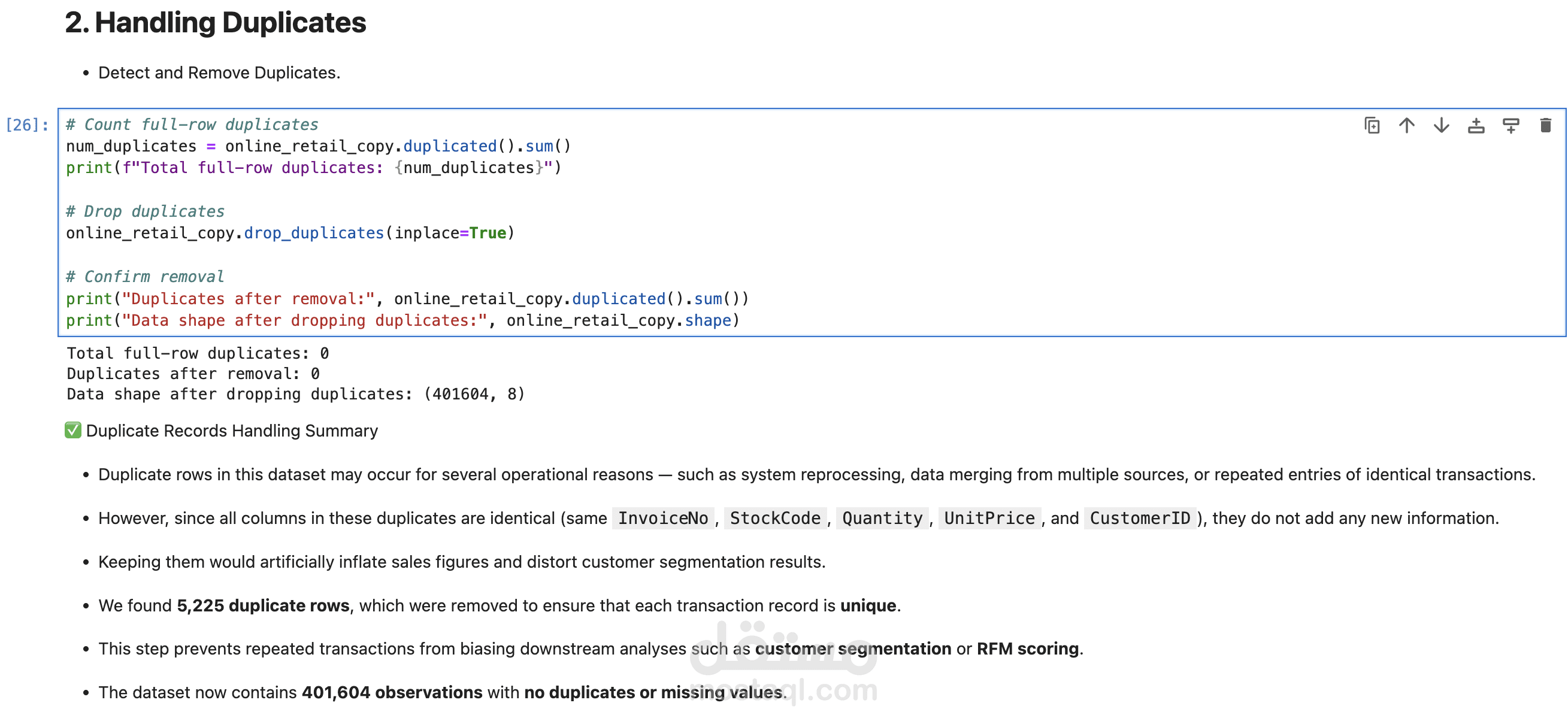Delete the cell with trash icon
The height and width of the screenshot is (721, 1568).
(1545, 126)
